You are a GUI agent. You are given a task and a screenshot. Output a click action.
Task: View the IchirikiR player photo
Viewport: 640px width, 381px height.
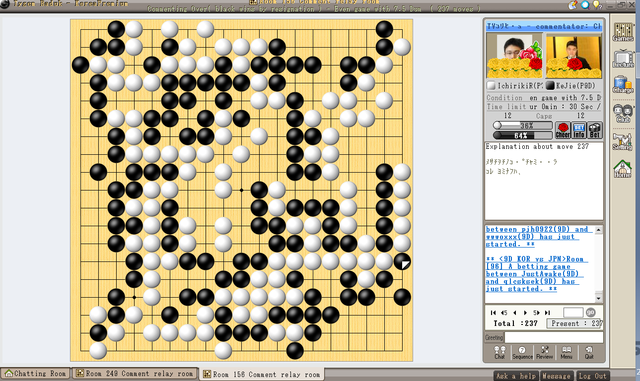click(x=514, y=56)
